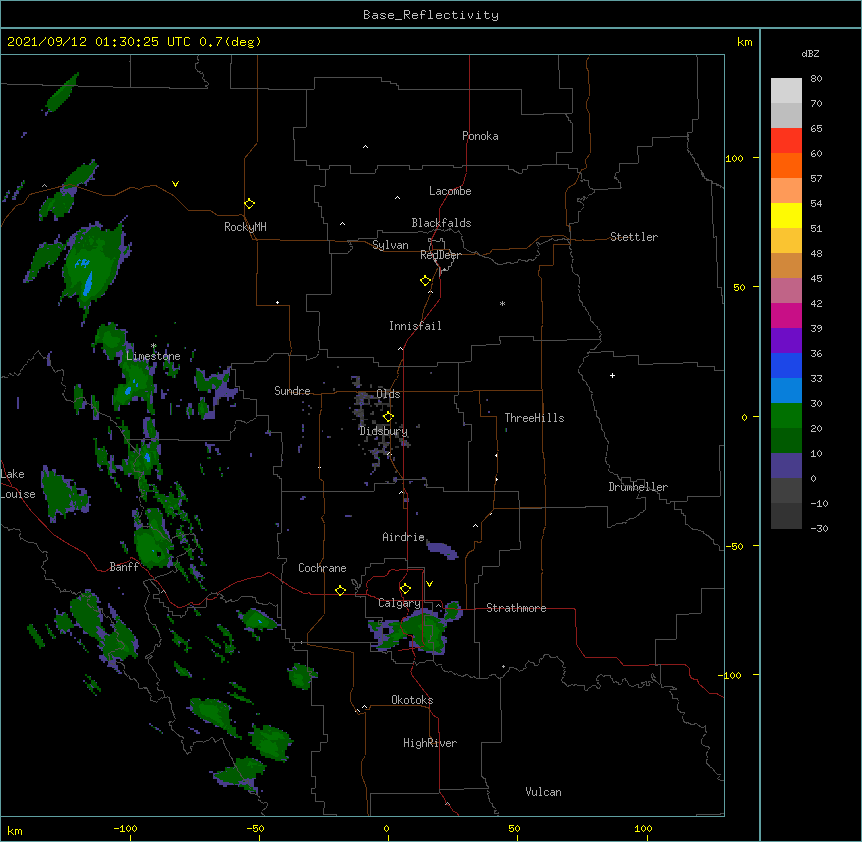
Task: Click the RedDeer city label
Action: coord(440,255)
